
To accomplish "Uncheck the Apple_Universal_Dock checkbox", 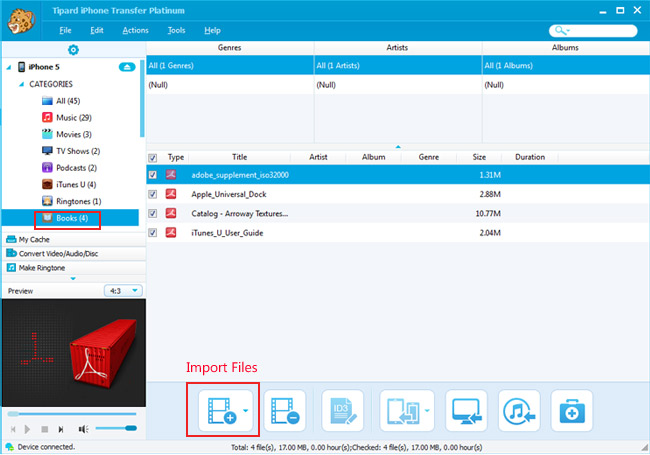I will 153,194.
